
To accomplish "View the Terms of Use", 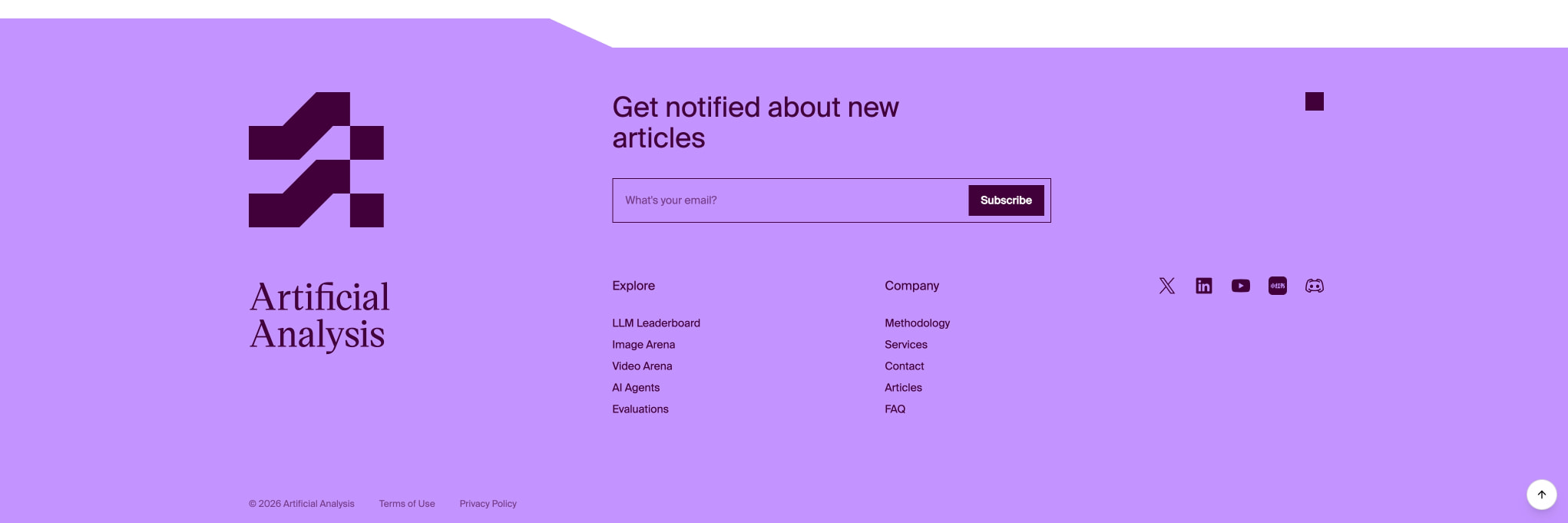I will [x=407, y=504].
